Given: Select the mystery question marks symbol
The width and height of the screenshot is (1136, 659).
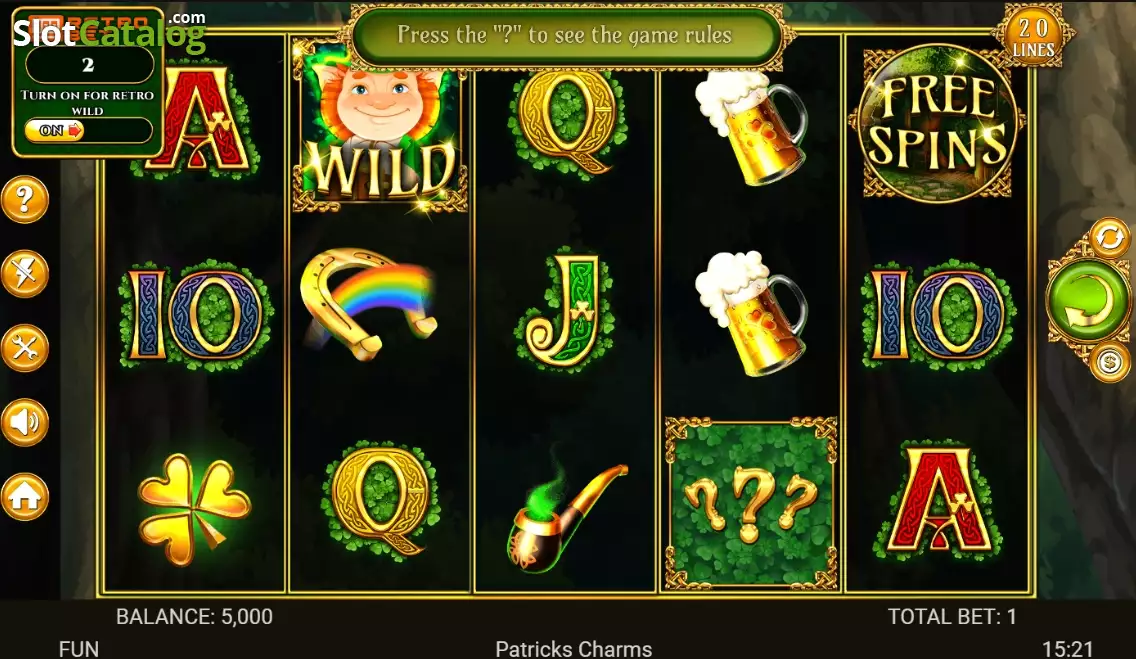Looking at the screenshot, I should tap(751, 503).
